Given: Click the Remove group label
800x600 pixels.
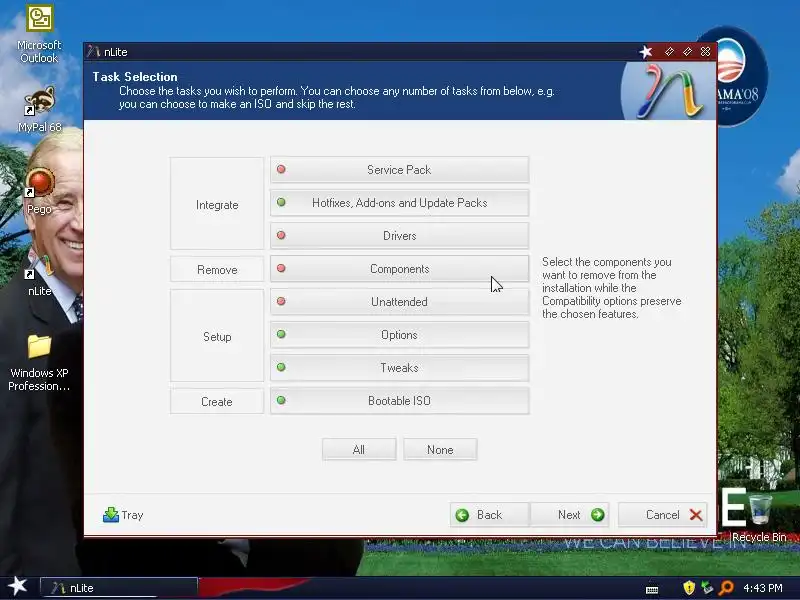Looking at the screenshot, I should 217,269.
